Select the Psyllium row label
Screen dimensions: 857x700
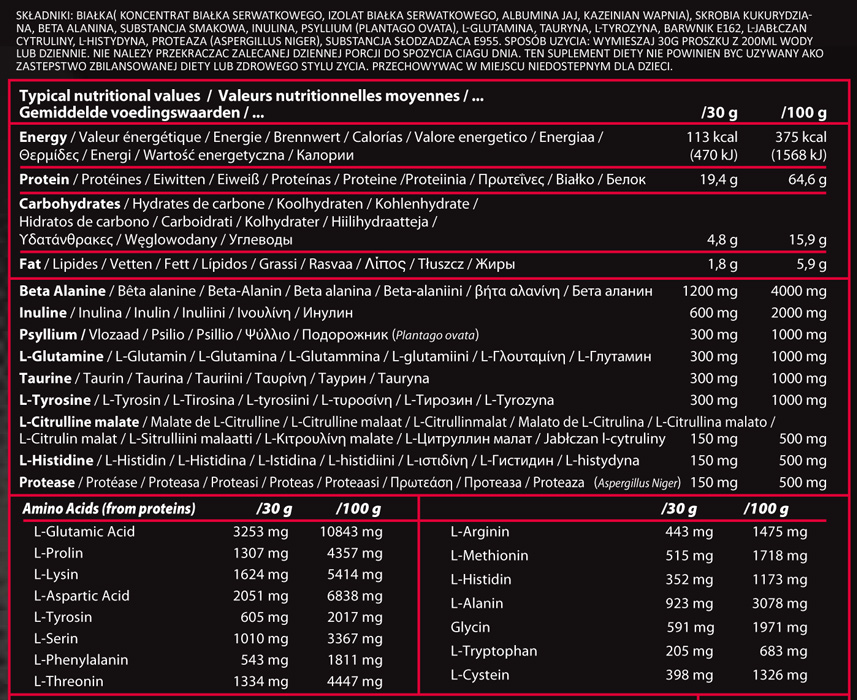pos(48,335)
